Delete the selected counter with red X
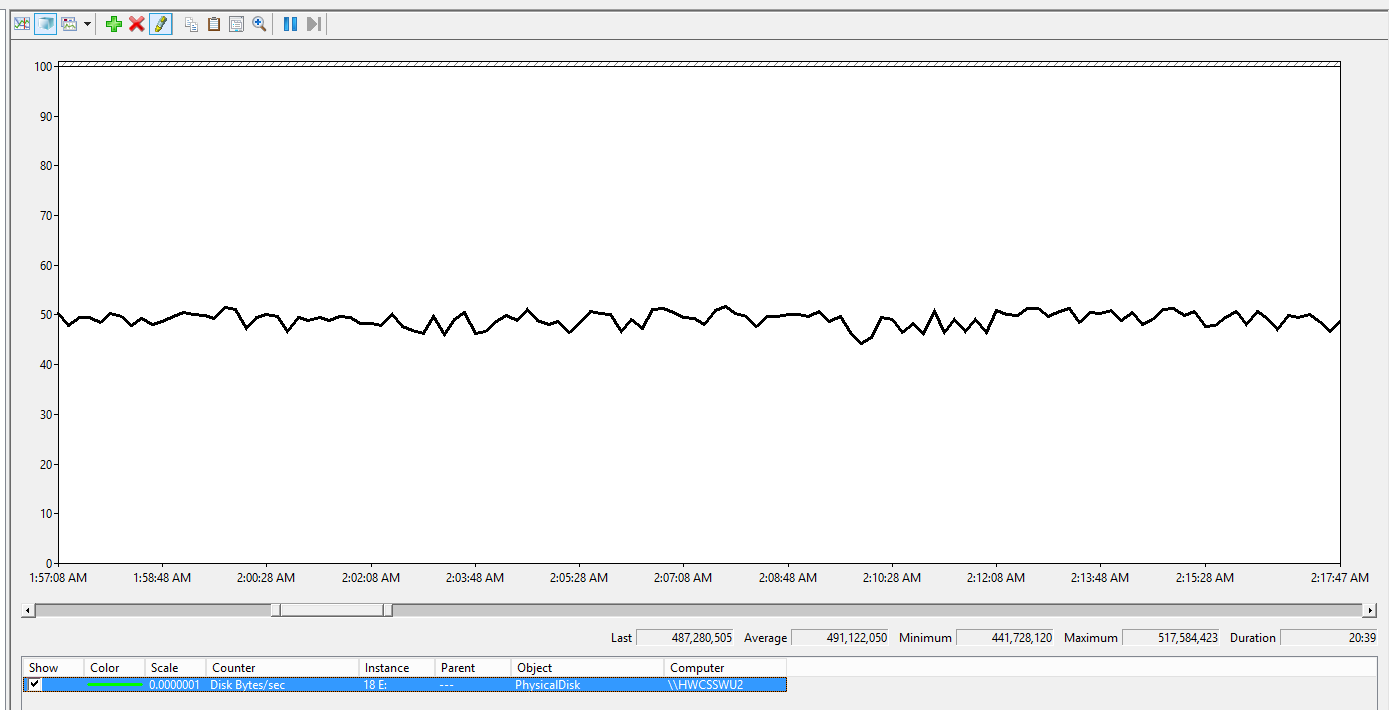The image size is (1389, 710). click(137, 24)
